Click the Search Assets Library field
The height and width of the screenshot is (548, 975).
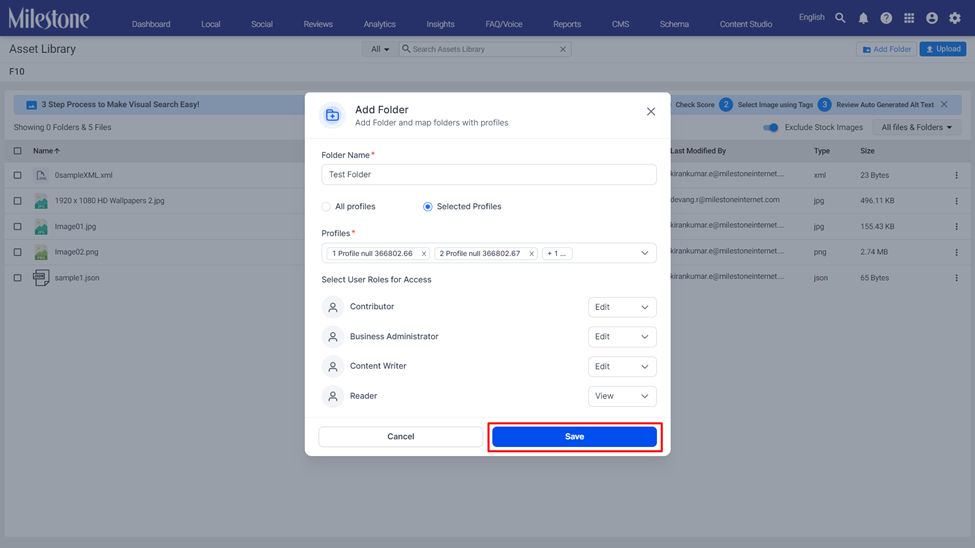[484, 49]
